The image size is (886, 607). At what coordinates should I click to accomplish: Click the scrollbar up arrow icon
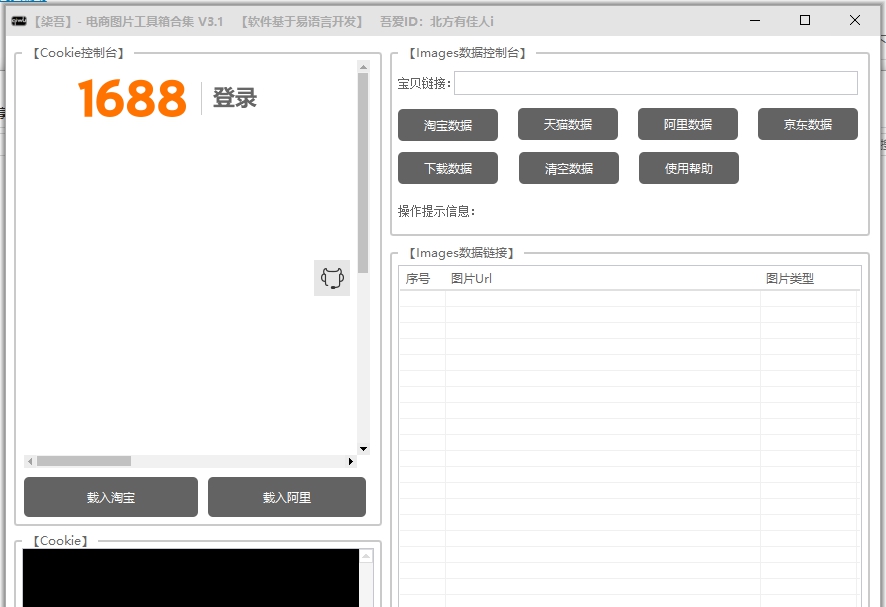(364, 68)
